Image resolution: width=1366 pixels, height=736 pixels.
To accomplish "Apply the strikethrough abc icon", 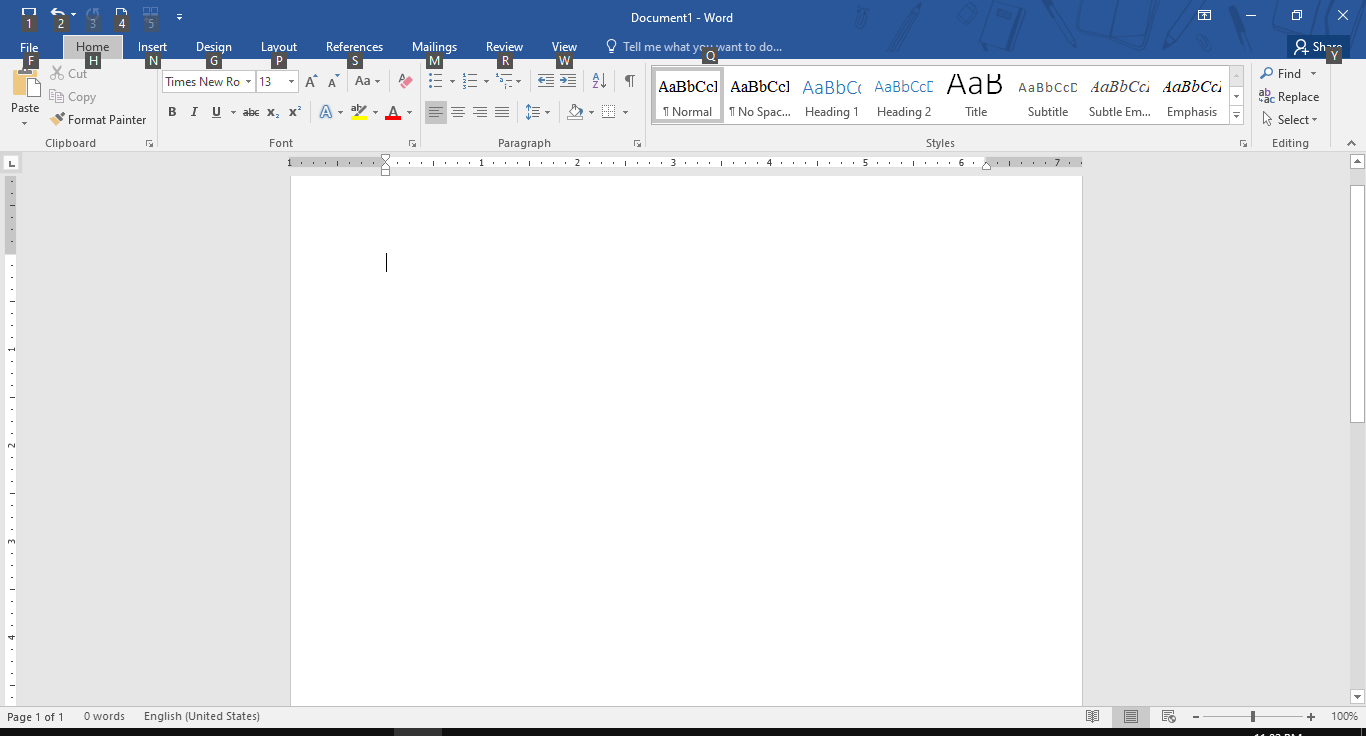I will pyautogui.click(x=251, y=112).
